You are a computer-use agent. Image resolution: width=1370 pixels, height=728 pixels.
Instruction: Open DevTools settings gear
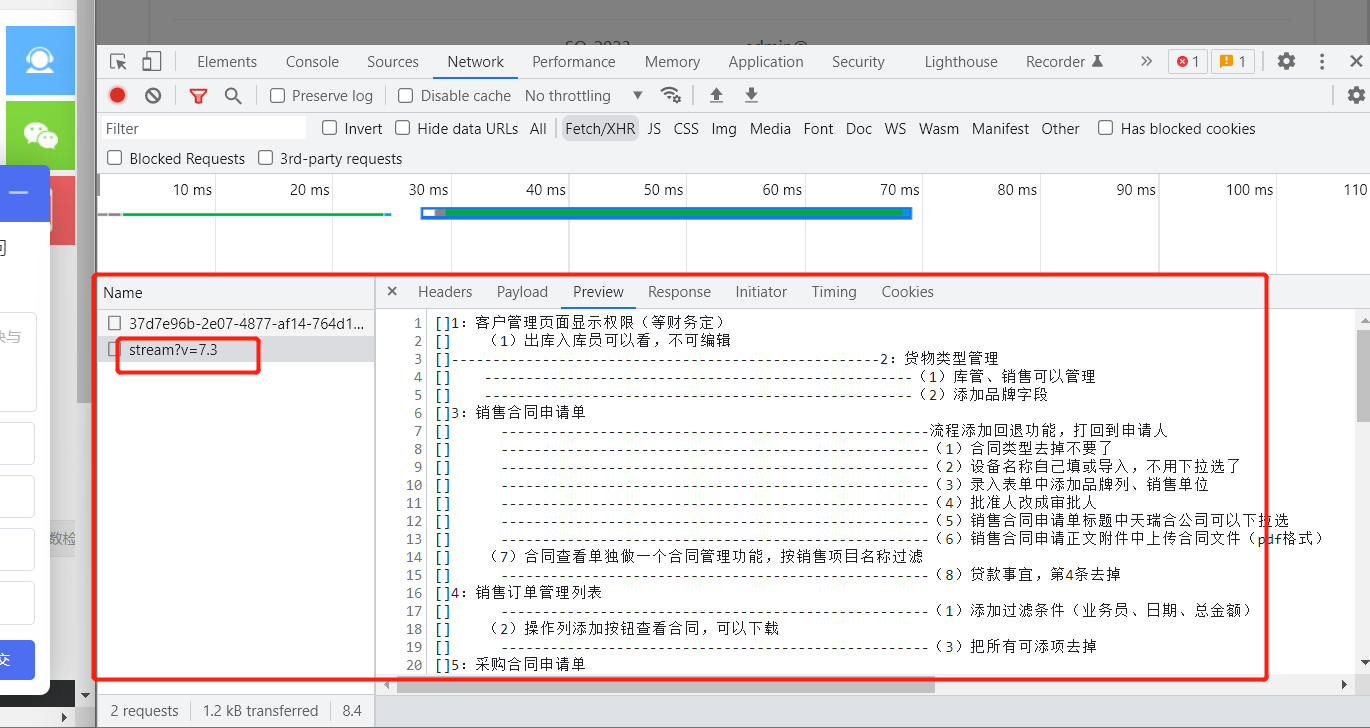pyautogui.click(x=1286, y=62)
